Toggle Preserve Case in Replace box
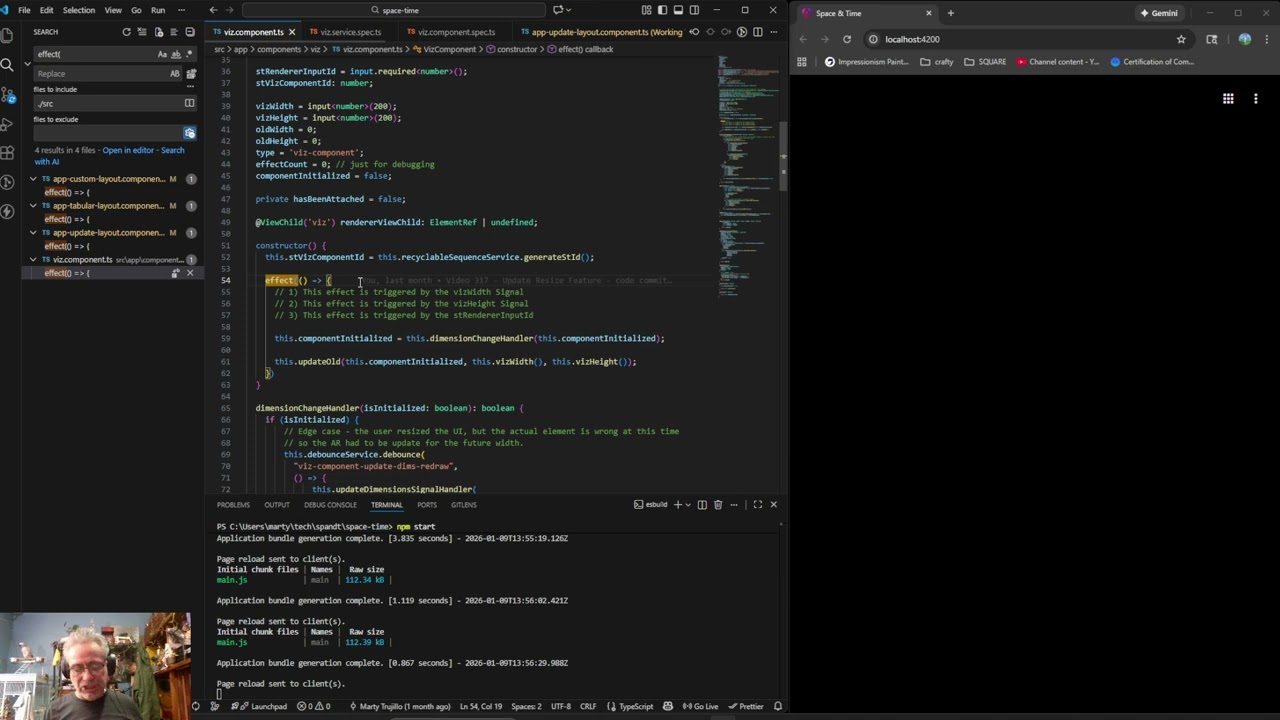 175,74
